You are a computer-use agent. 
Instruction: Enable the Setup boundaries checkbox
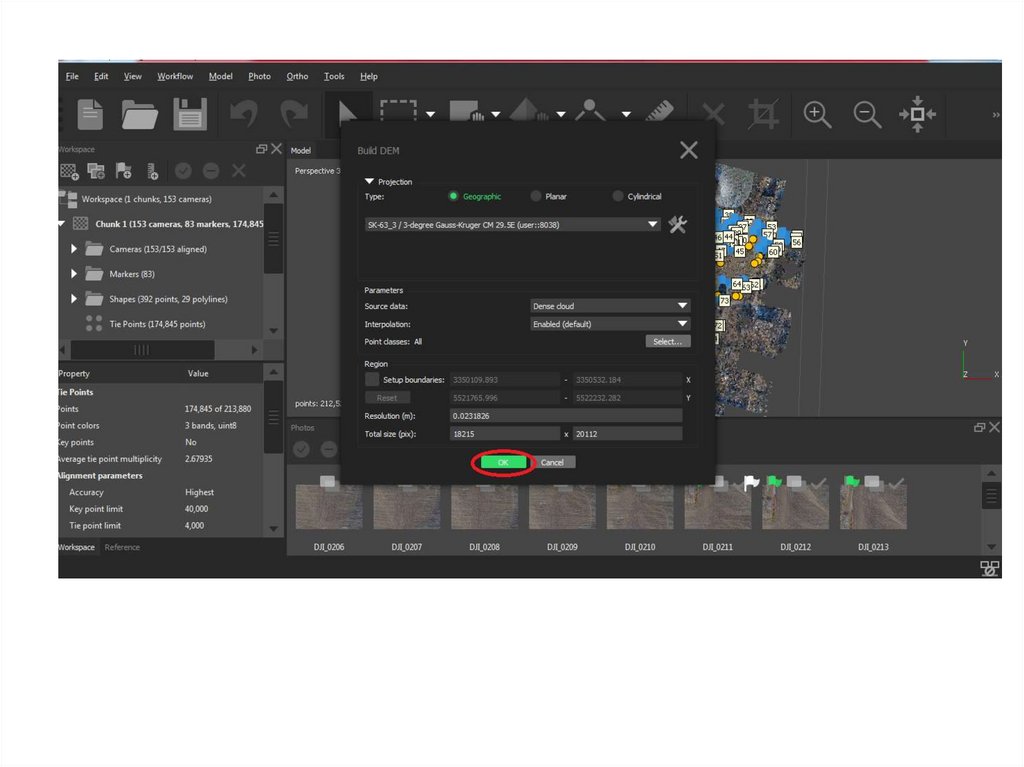point(372,380)
